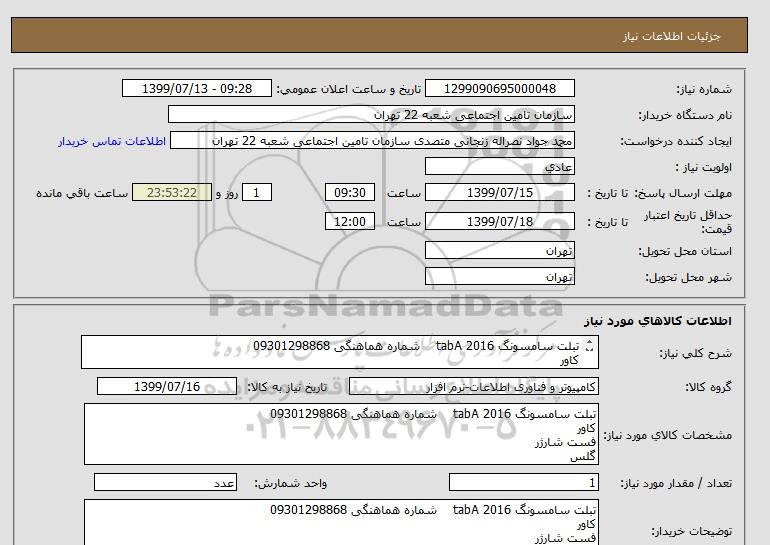
Task: Click the text ساعت باقی مانده
Action: [82, 193]
